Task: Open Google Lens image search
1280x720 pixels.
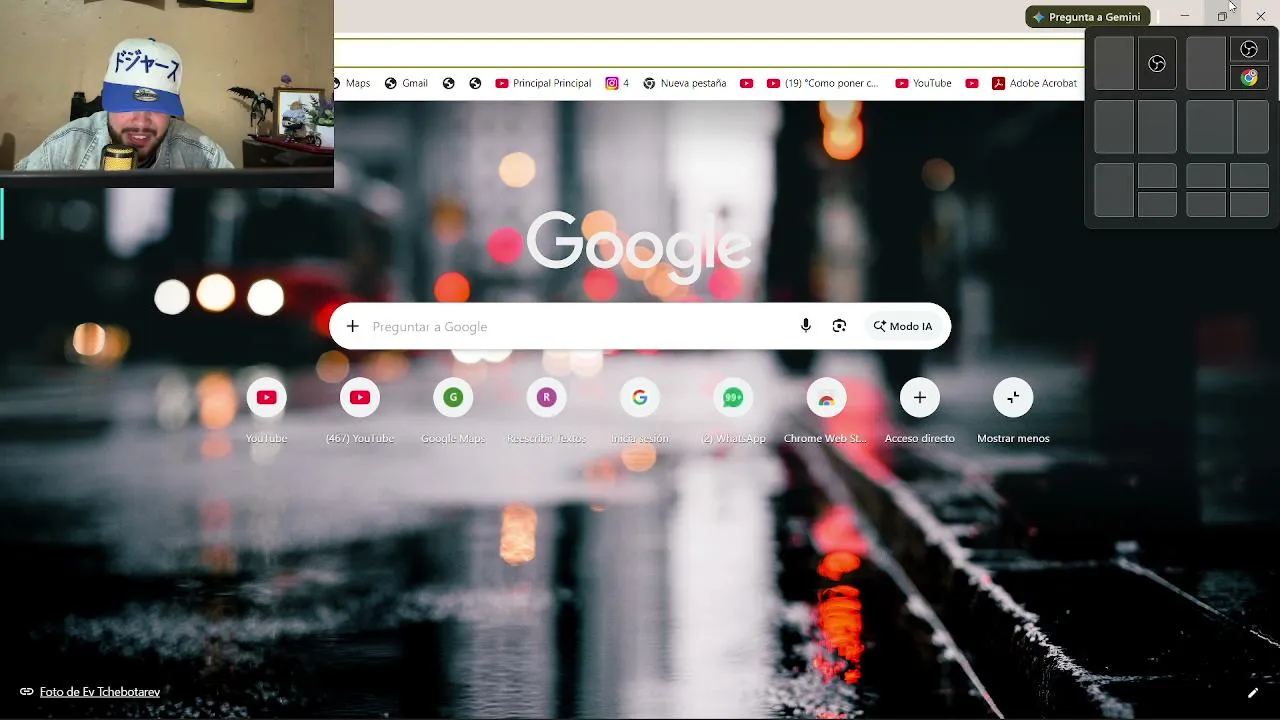Action: 839,326
